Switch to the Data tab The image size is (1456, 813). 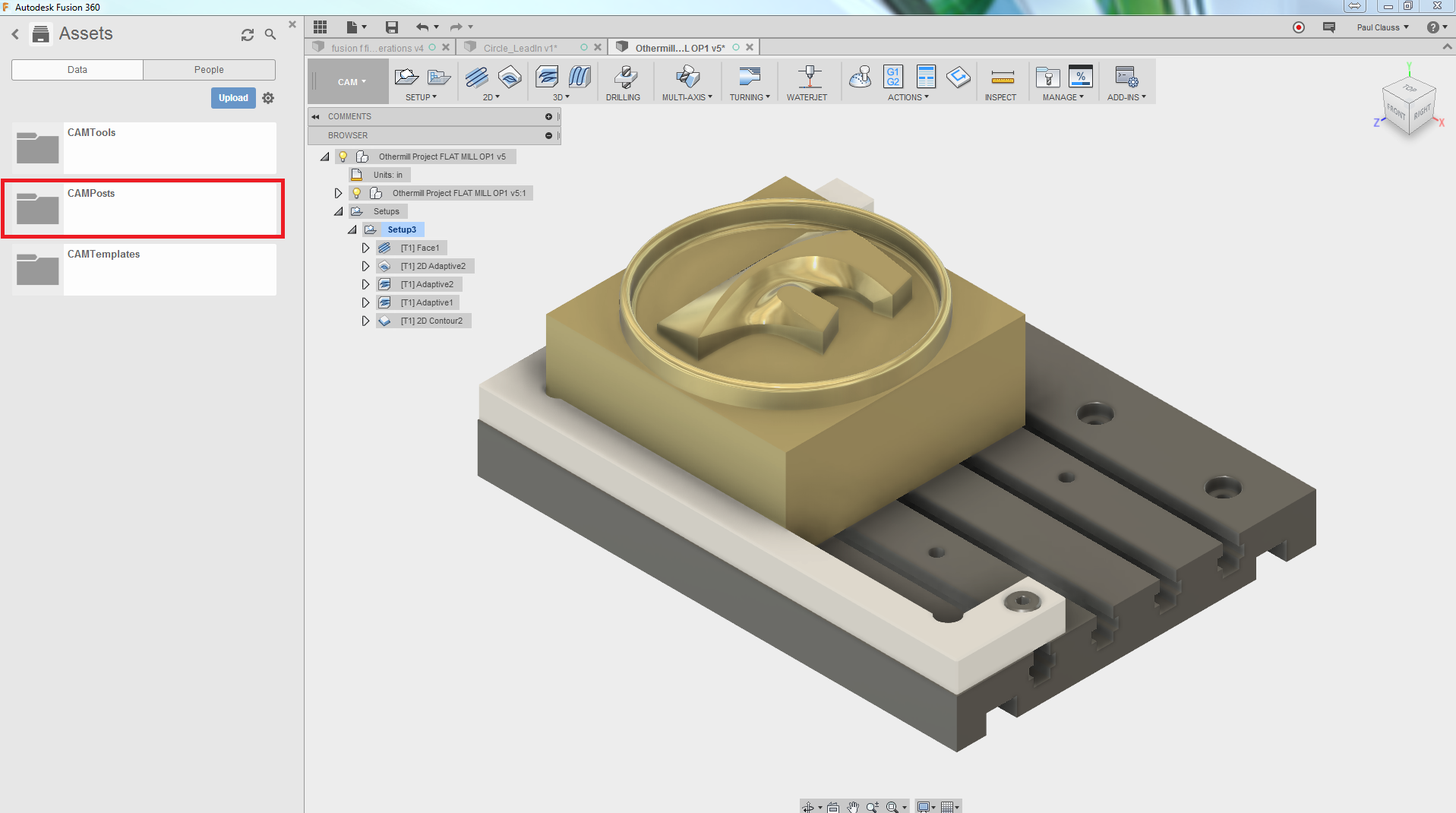click(x=77, y=69)
